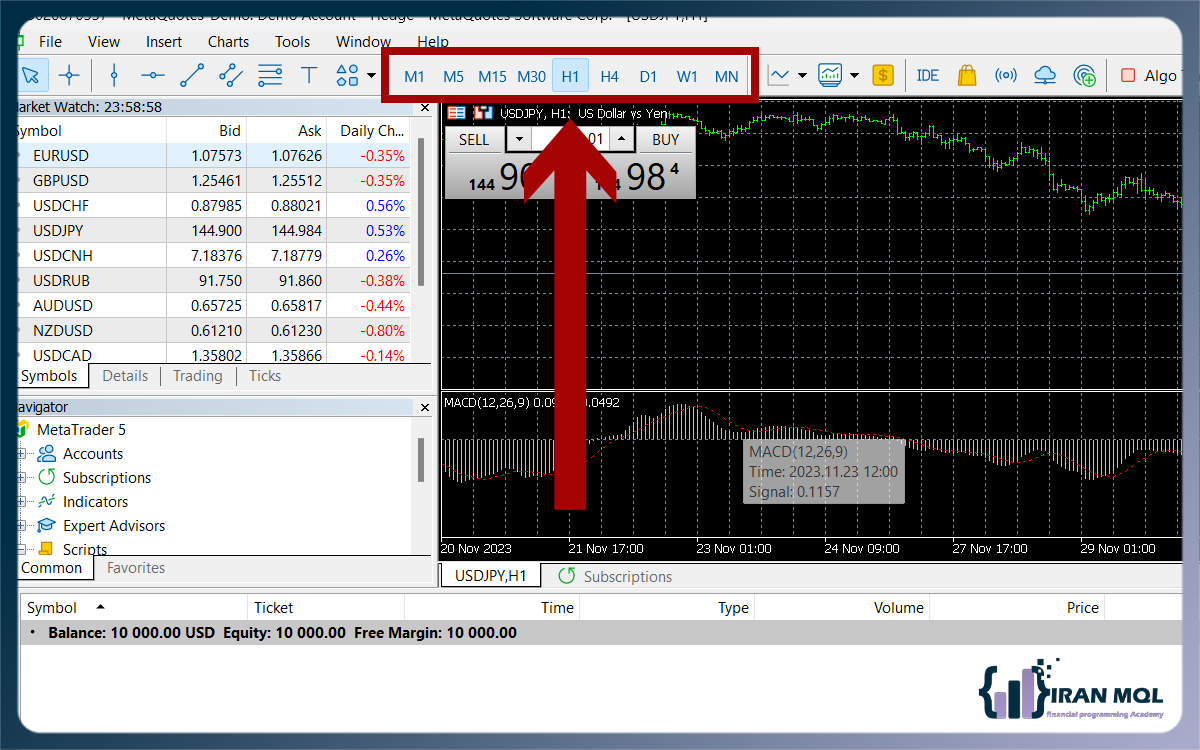The image size is (1200, 750).
Task: Open the shapes tool dropdown arrow
Action: tap(372, 75)
